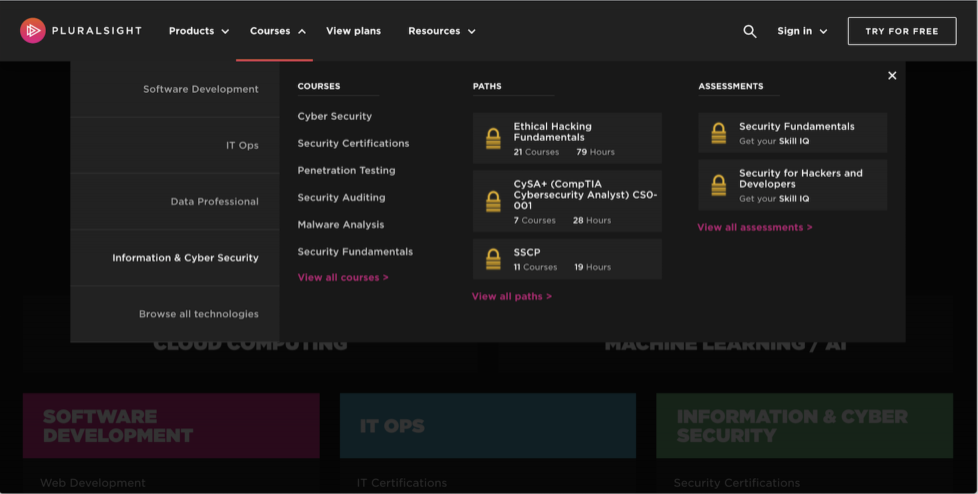Click the Pluralsight logo icon
This screenshot has width=978, height=494.
(32, 31)
